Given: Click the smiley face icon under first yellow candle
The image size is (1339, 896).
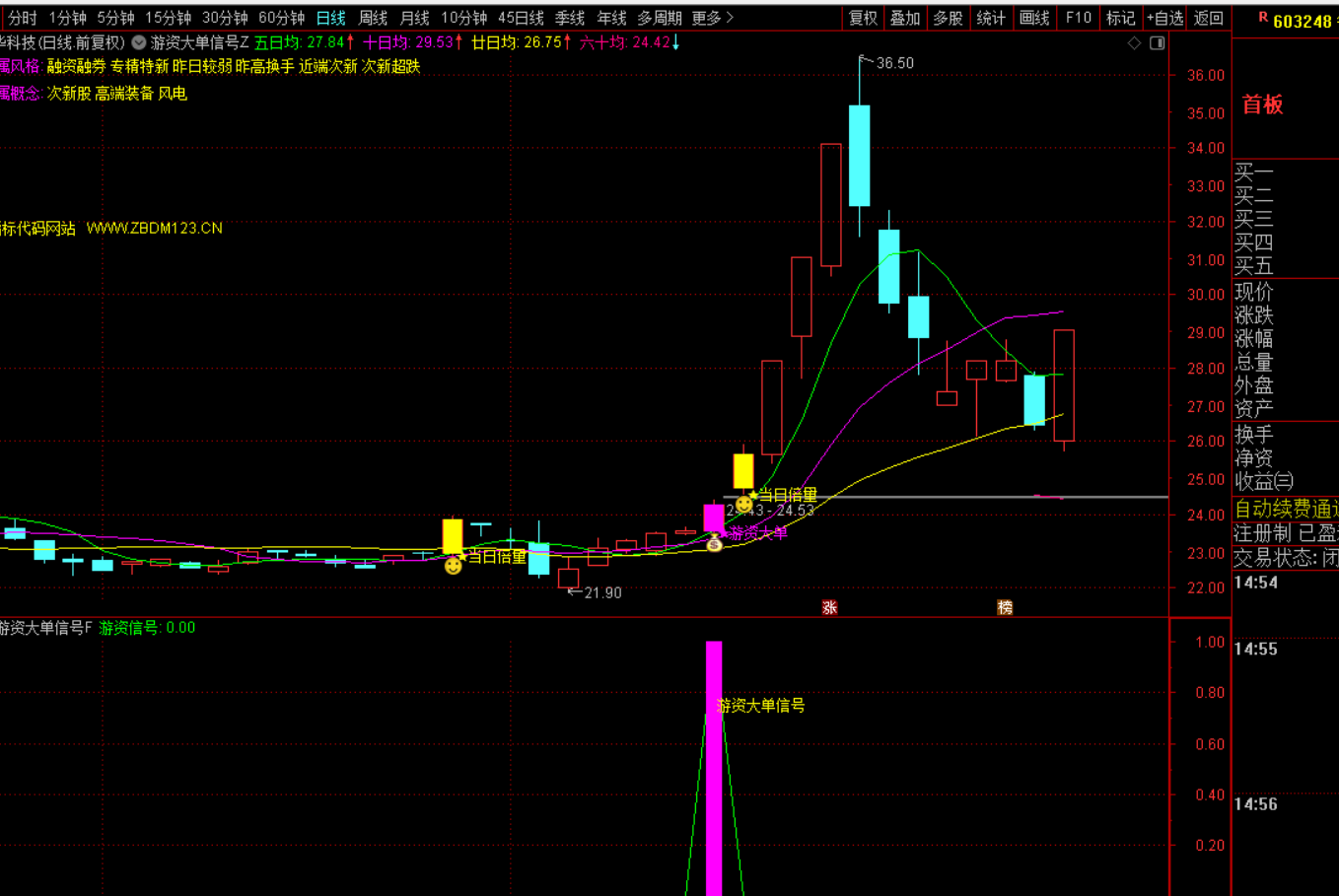Looking at the screenshot, I should [453, 566].
